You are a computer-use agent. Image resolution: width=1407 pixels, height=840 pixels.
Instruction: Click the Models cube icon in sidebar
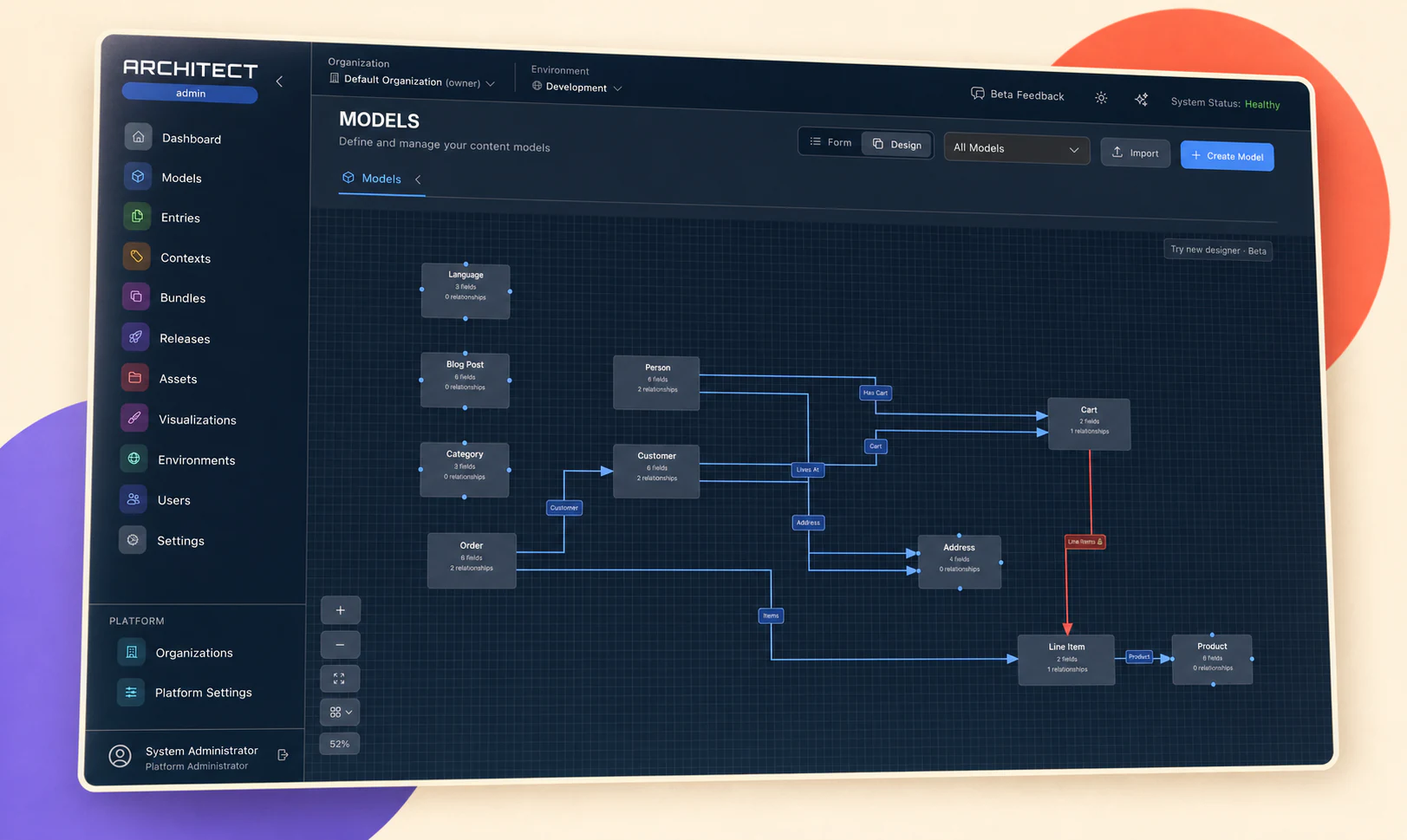tap(138, 177)
